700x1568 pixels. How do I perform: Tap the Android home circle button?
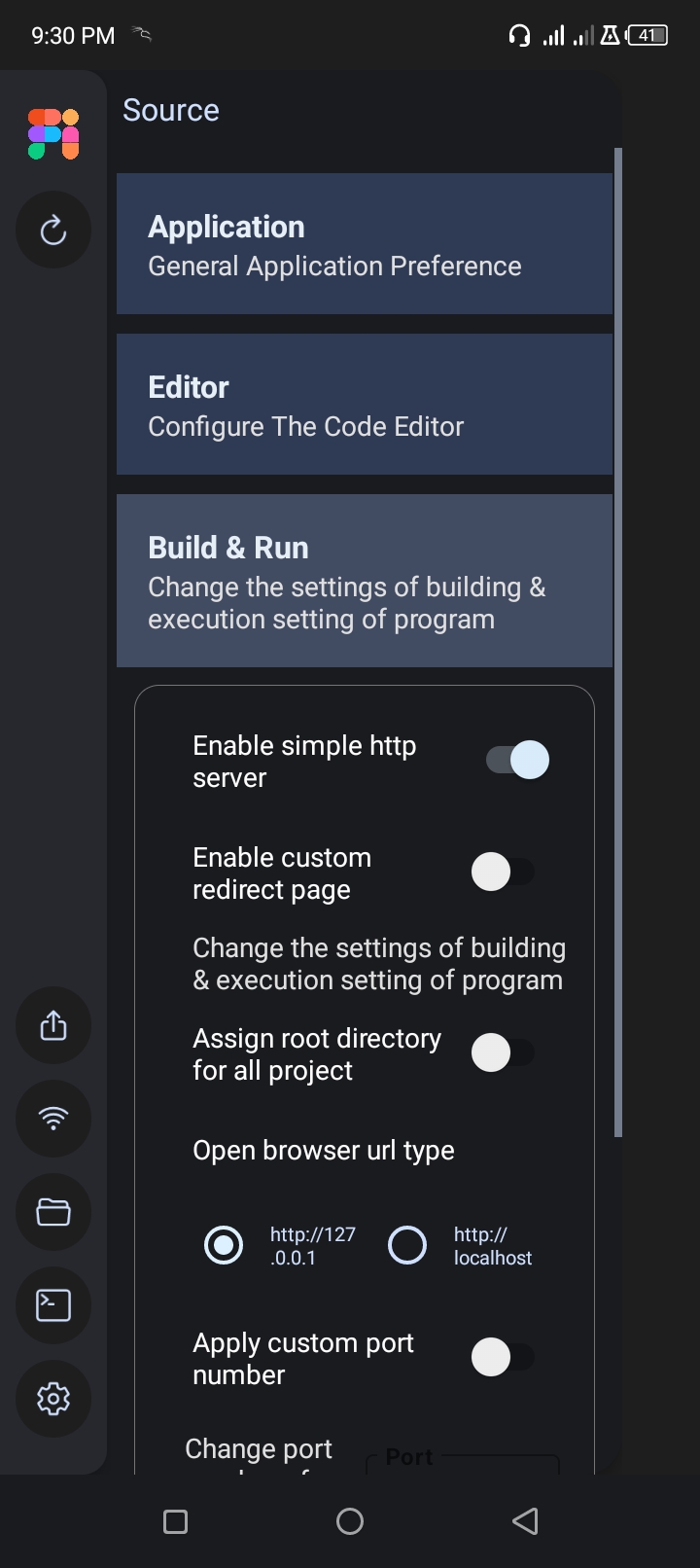(350, 1520)
